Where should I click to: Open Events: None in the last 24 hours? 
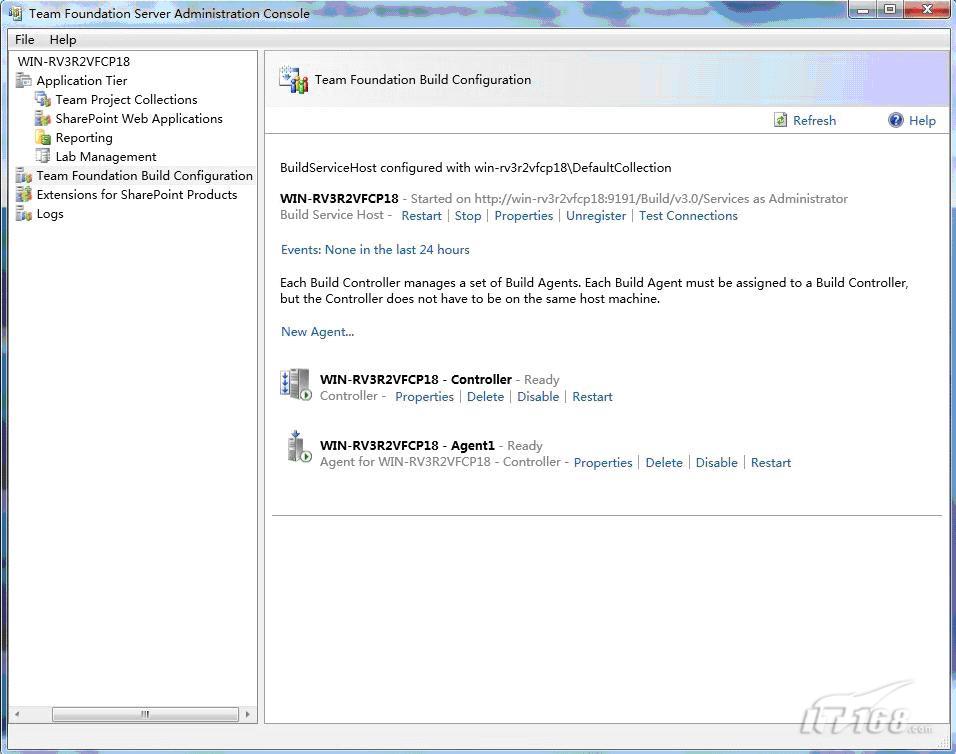click(375, 249)
